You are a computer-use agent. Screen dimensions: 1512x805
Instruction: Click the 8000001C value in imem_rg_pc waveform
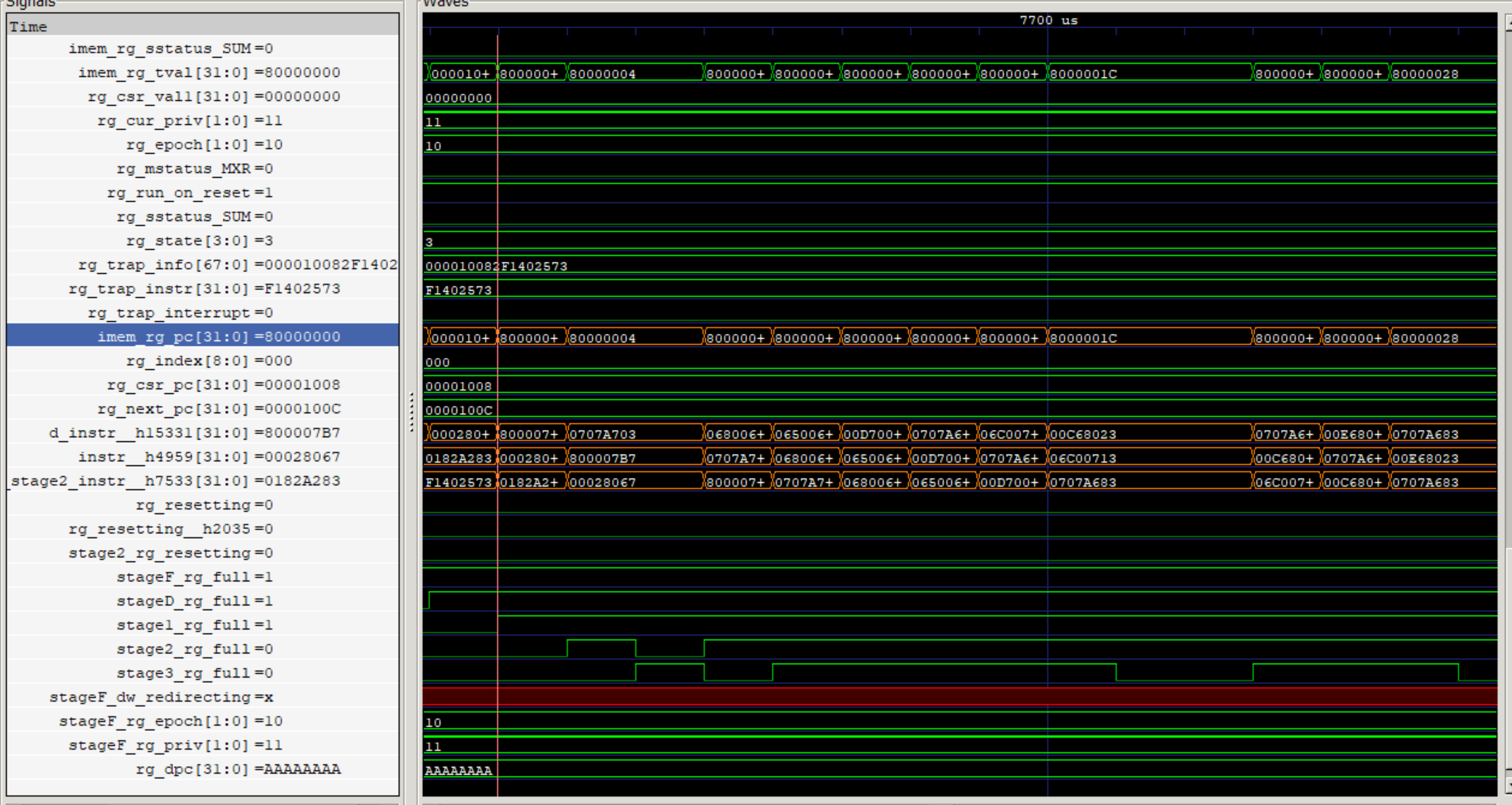click(x=1083, y=338)
